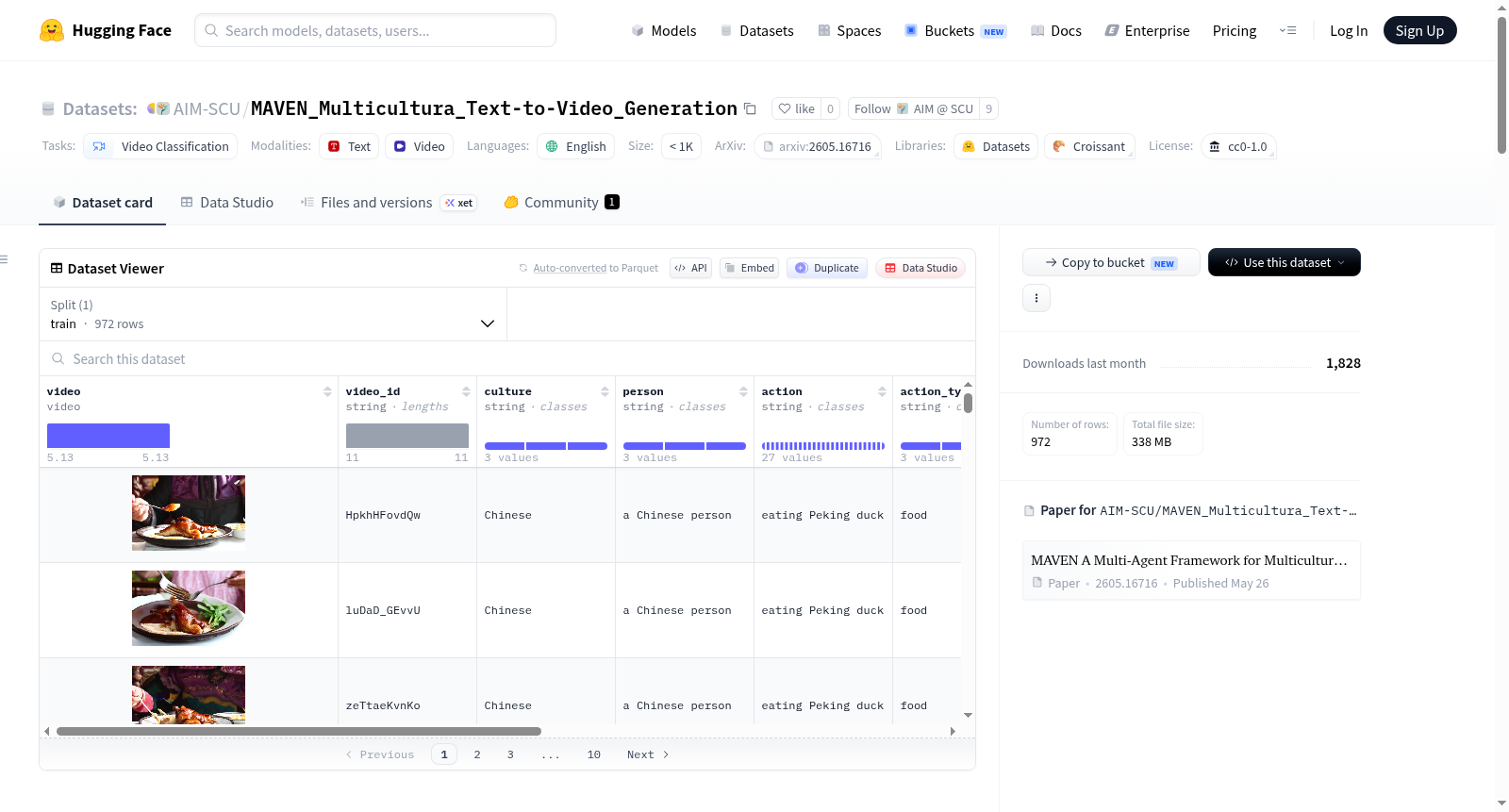Open the Use this dataset dropdown
Image resolution: width=1509 pixels, height=812 pixels.
point(1285,262)
